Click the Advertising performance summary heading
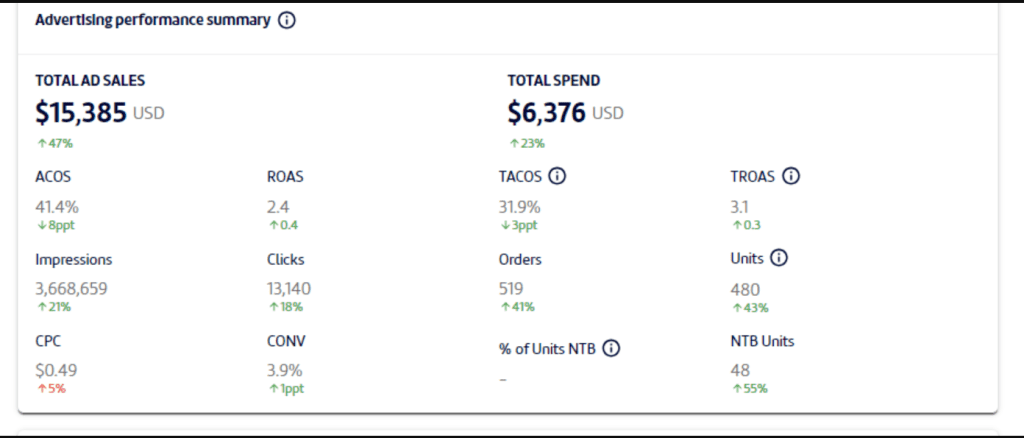Viewport: 1024px width, 438px height. click(152, 20)
